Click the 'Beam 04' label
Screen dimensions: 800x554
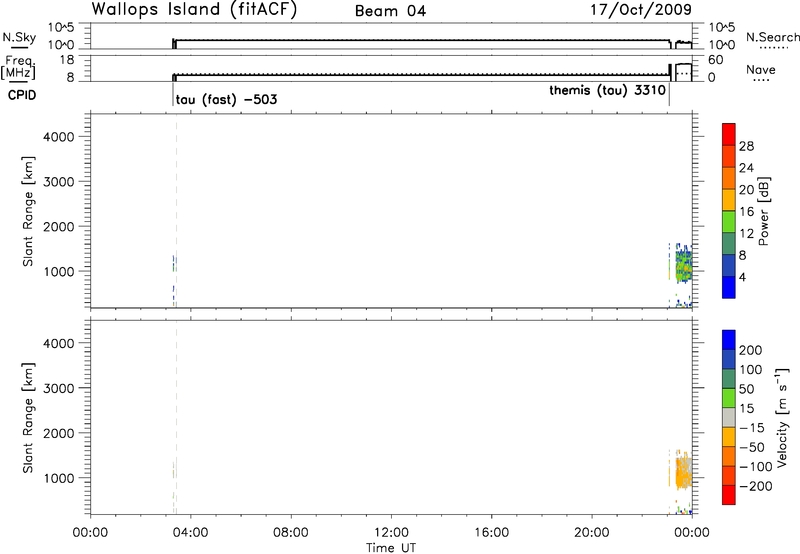[390, 11]
